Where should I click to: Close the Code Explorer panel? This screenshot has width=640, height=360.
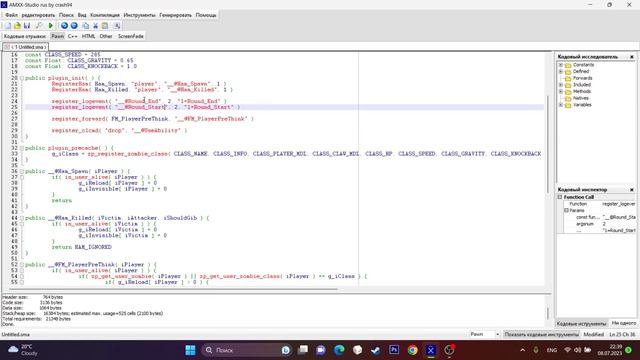632,57
